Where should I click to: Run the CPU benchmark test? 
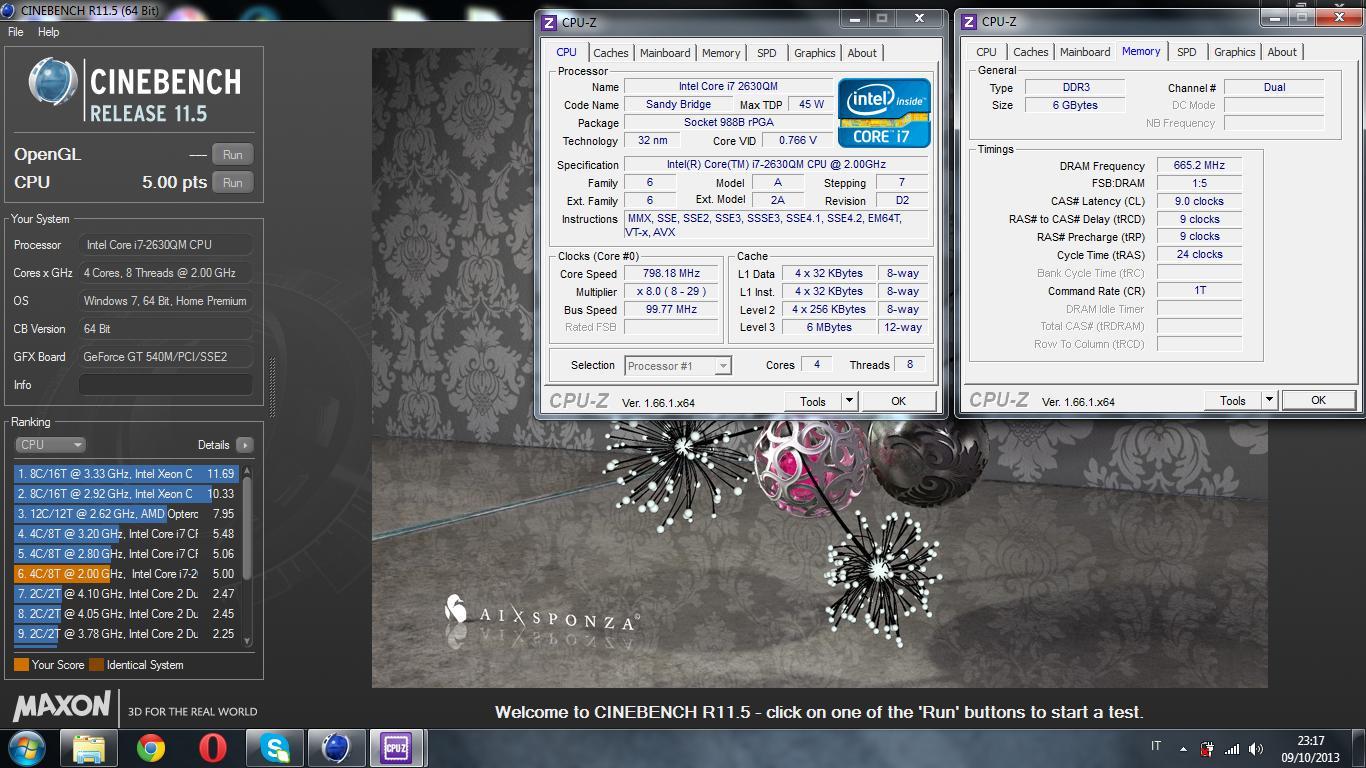tap(233, 183)
